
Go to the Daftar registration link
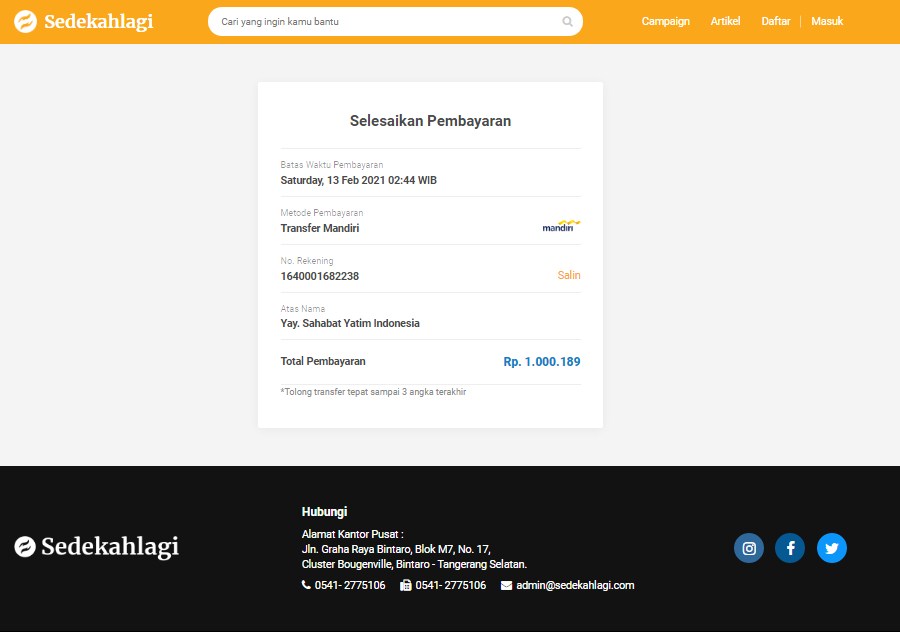(775, 21)
